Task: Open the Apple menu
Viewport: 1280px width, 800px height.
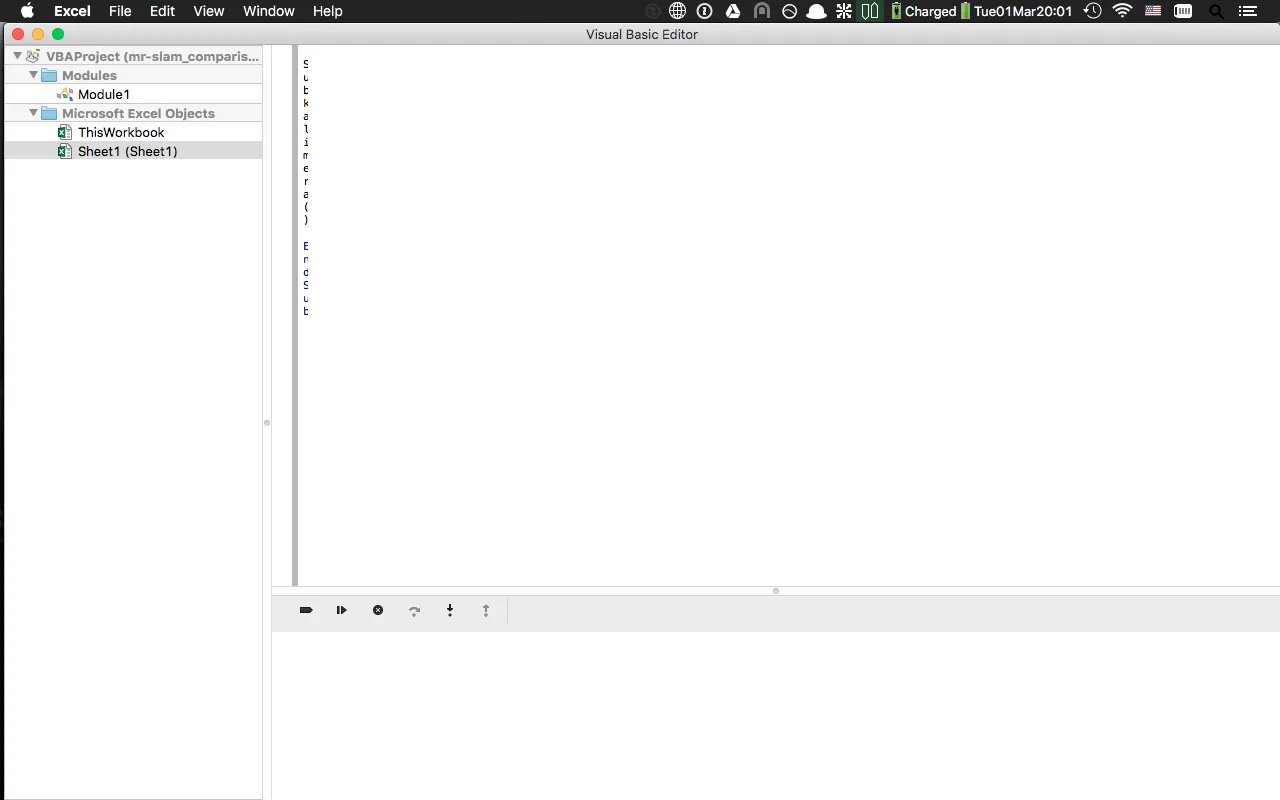Action: pos(28,11)
